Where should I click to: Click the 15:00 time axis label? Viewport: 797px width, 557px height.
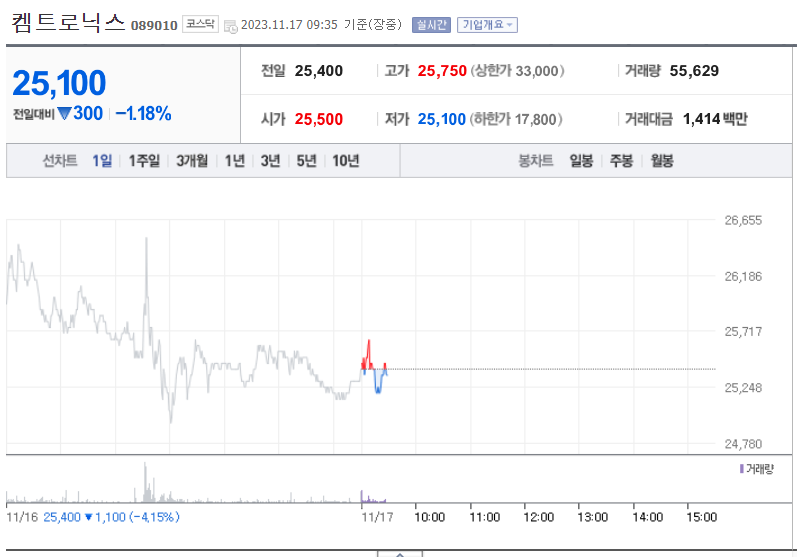pyautogui.click(x=702, y=517)
